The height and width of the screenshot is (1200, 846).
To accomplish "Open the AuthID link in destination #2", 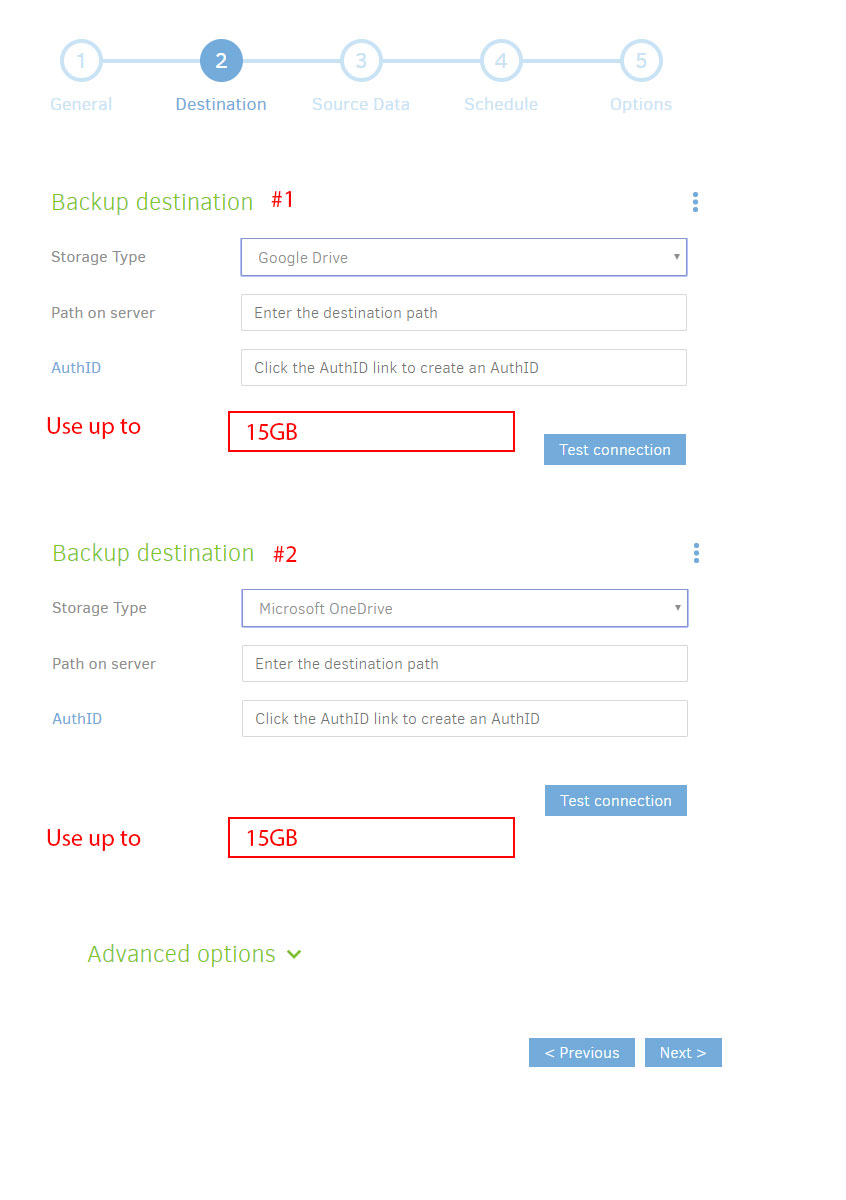I will pos(77,719).
